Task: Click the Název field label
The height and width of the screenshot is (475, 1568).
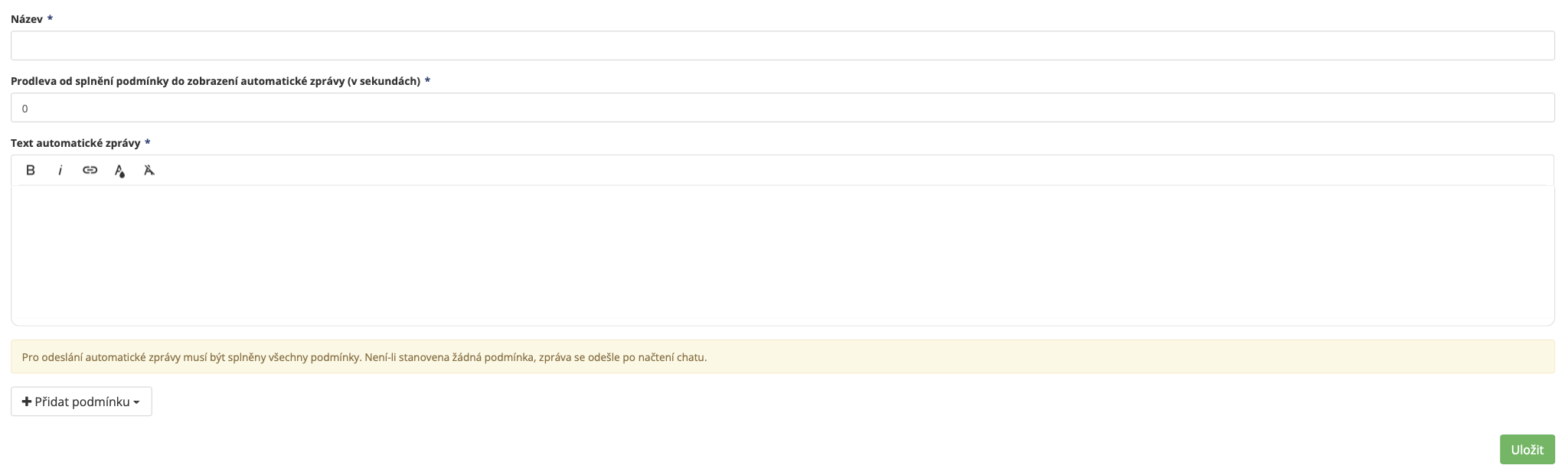Action: pyautogui.click(x=27, y=19)
